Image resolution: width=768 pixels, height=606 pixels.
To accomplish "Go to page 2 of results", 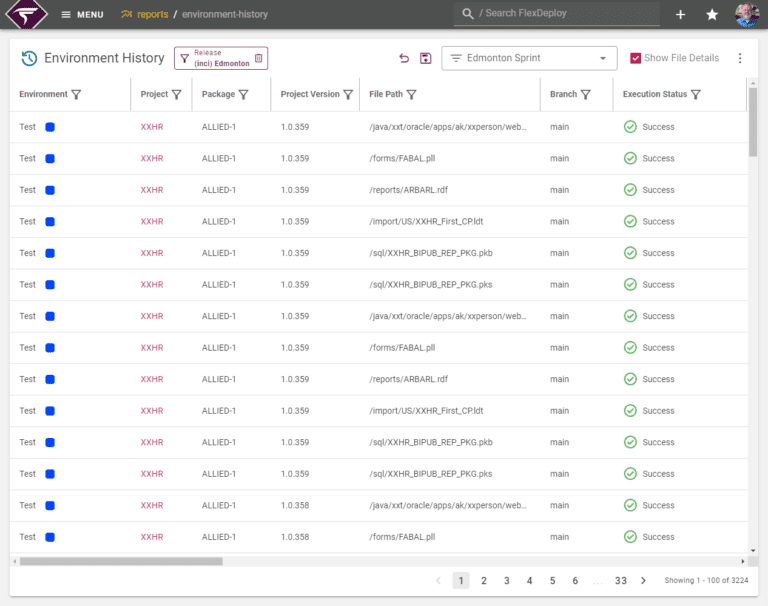I will click(x=483, y=581).
